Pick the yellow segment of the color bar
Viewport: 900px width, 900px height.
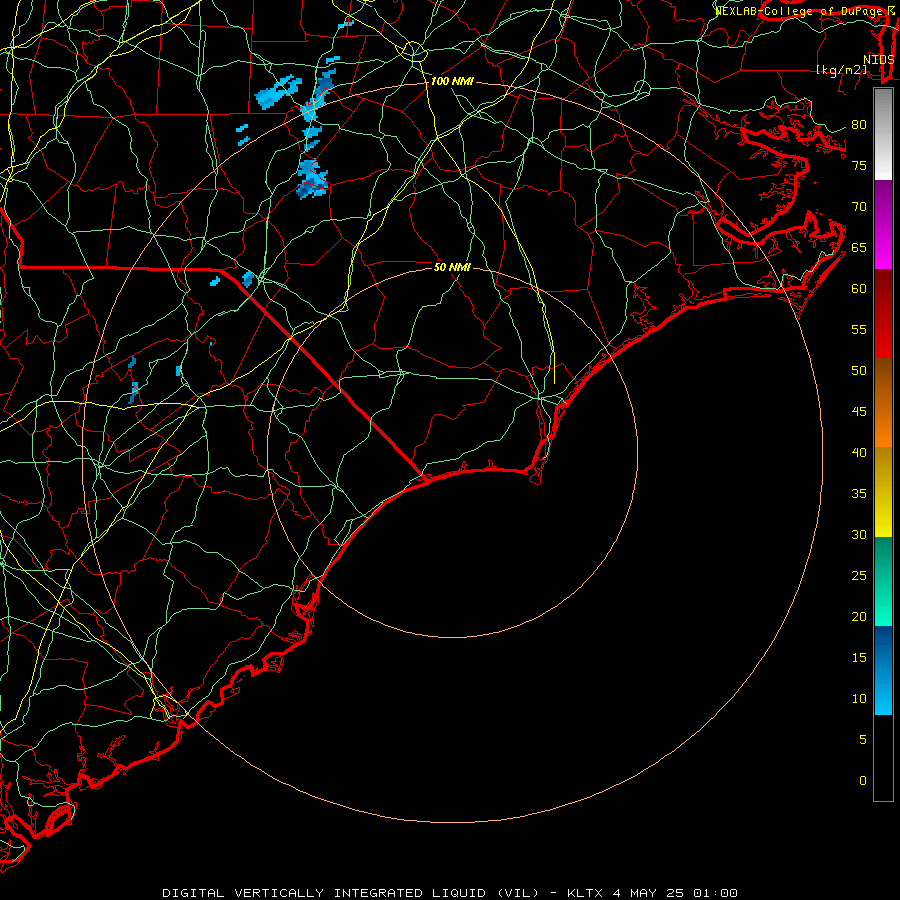[x=883, y=492]
